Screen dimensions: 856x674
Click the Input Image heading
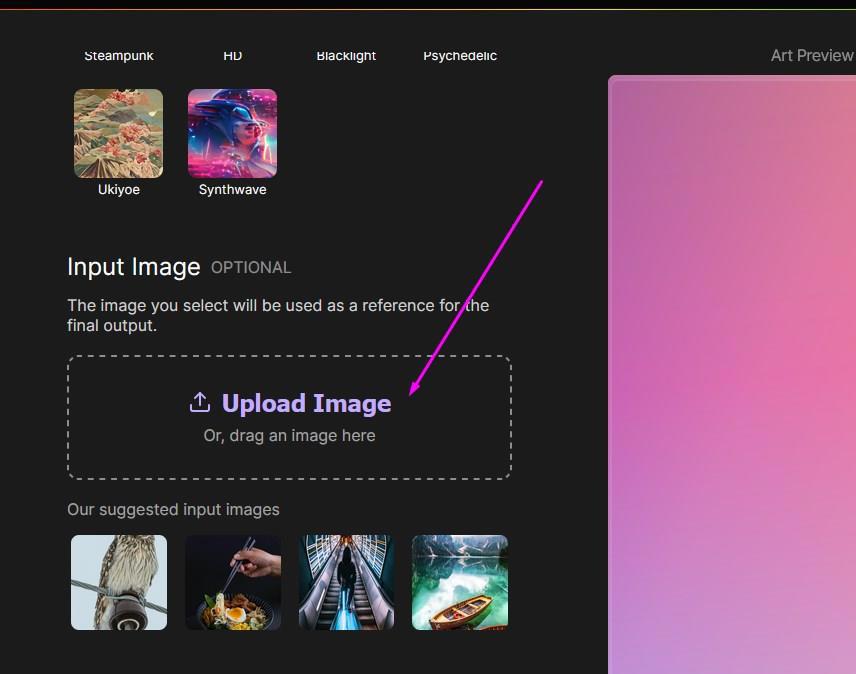(134, 267)
